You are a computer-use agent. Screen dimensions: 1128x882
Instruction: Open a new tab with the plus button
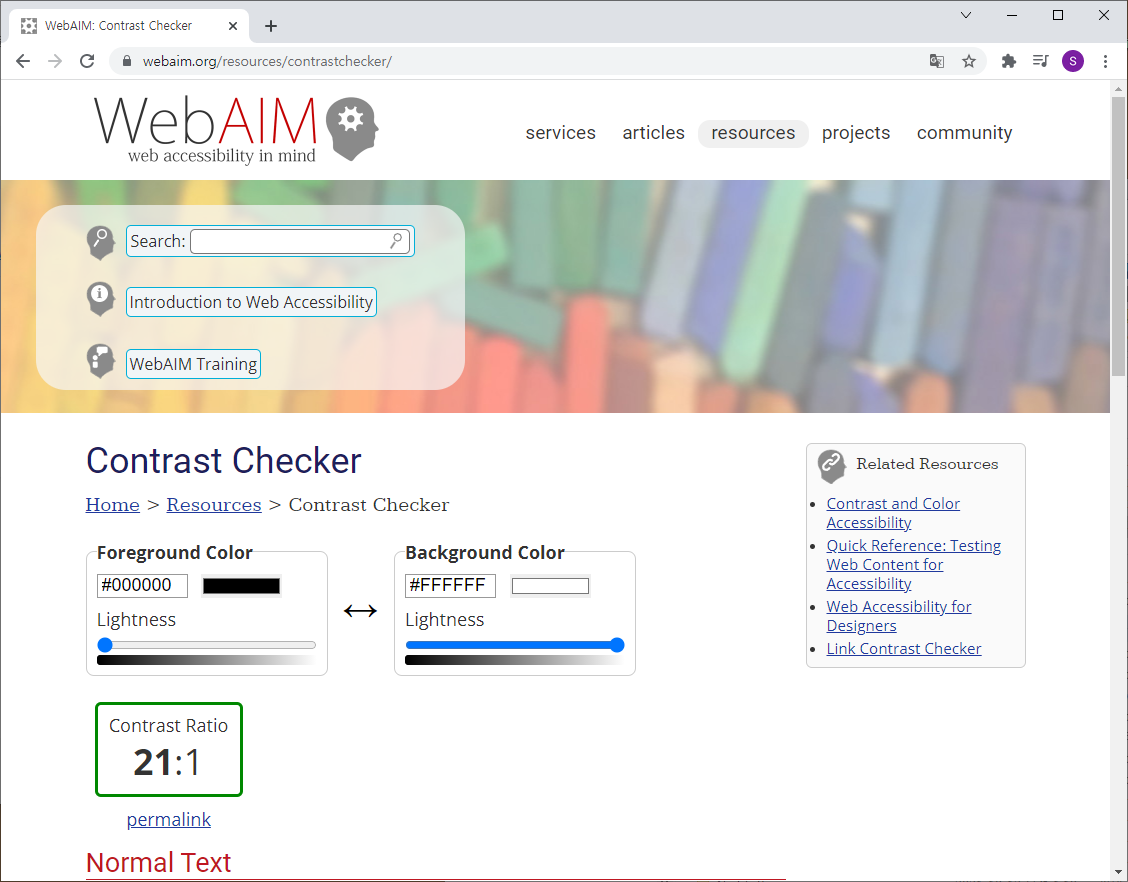coord(270,26)
